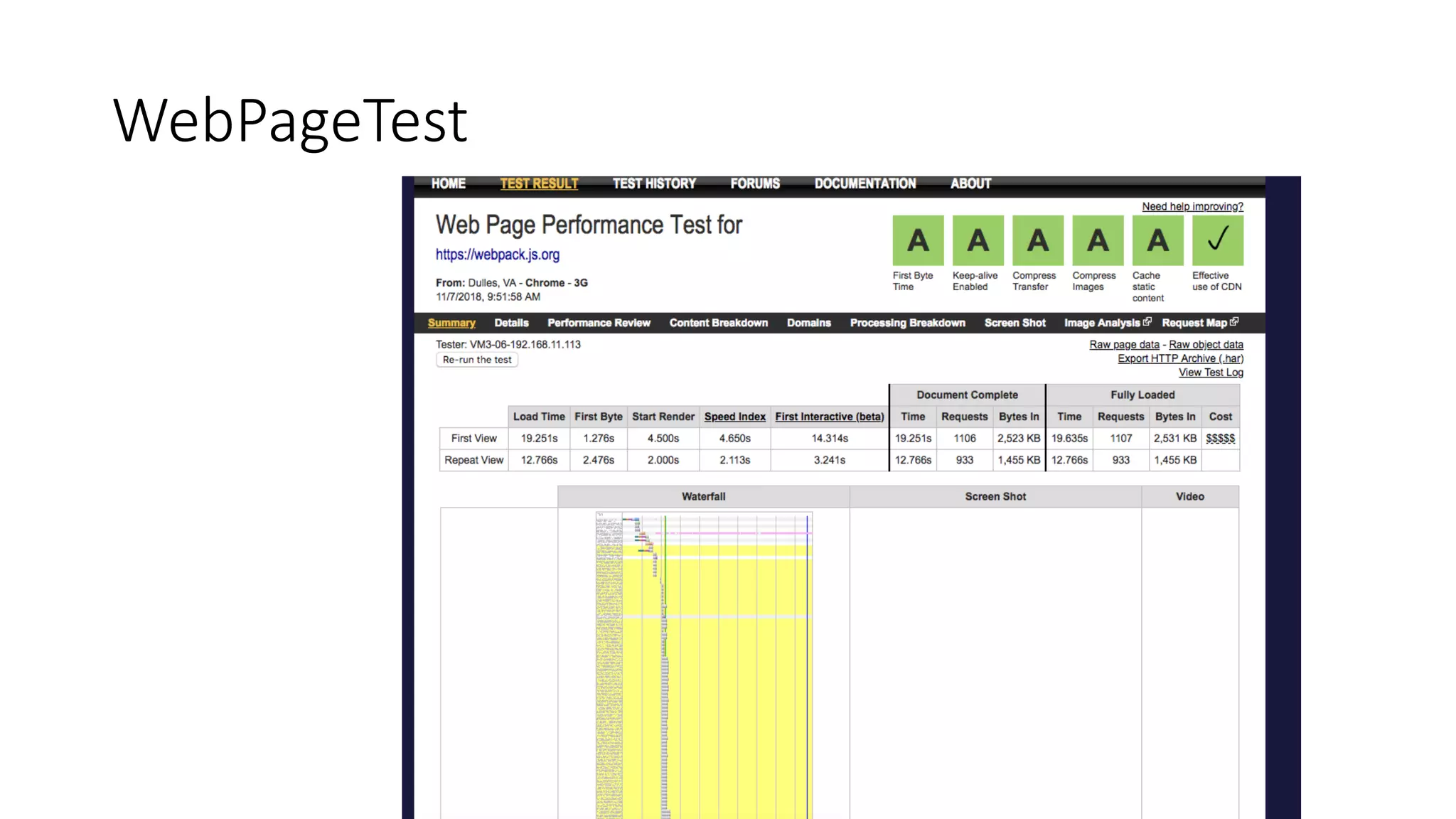Click the Repeat View row label

pyautogui.click(x=473, y=460)
